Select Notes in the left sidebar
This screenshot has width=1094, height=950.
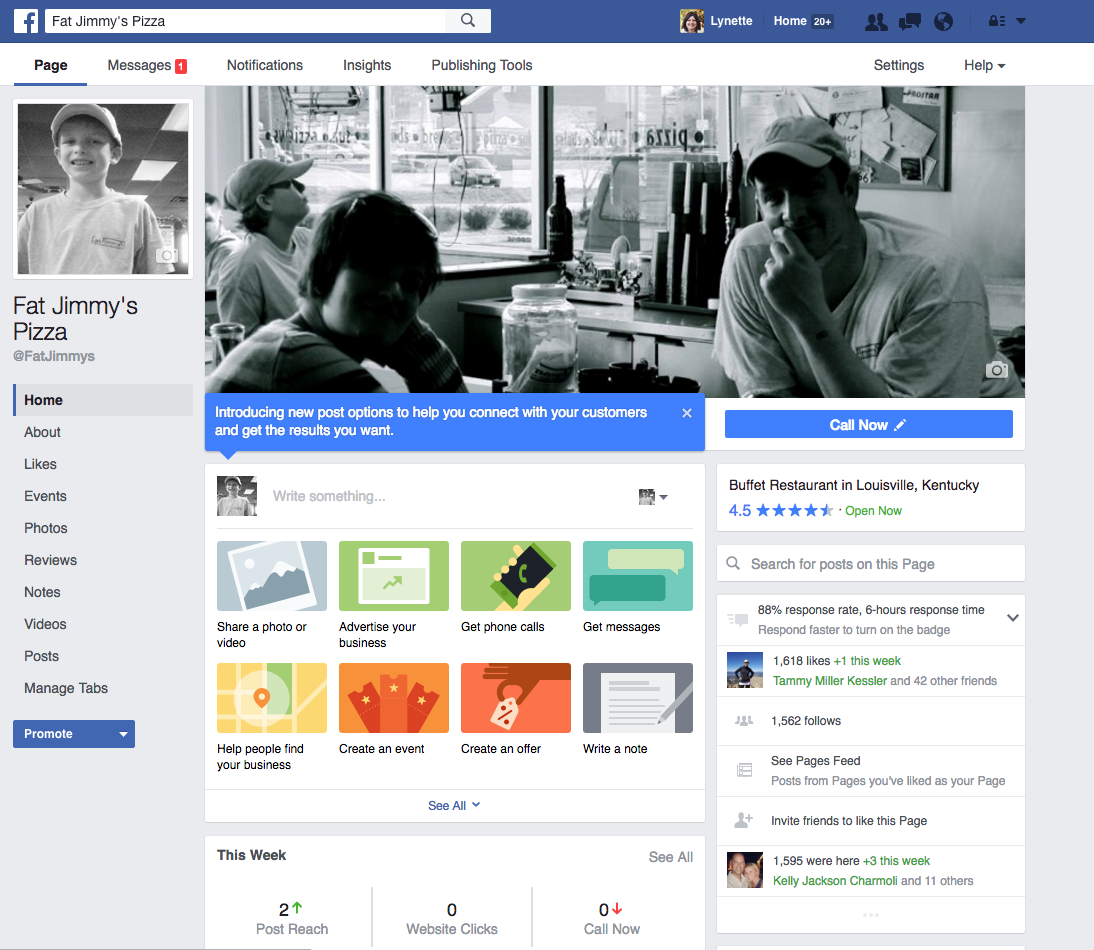tap(42, 593)
